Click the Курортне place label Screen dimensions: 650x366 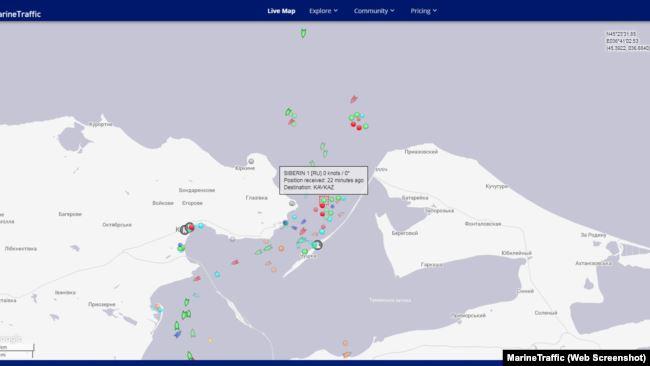[x=101, y=124]
